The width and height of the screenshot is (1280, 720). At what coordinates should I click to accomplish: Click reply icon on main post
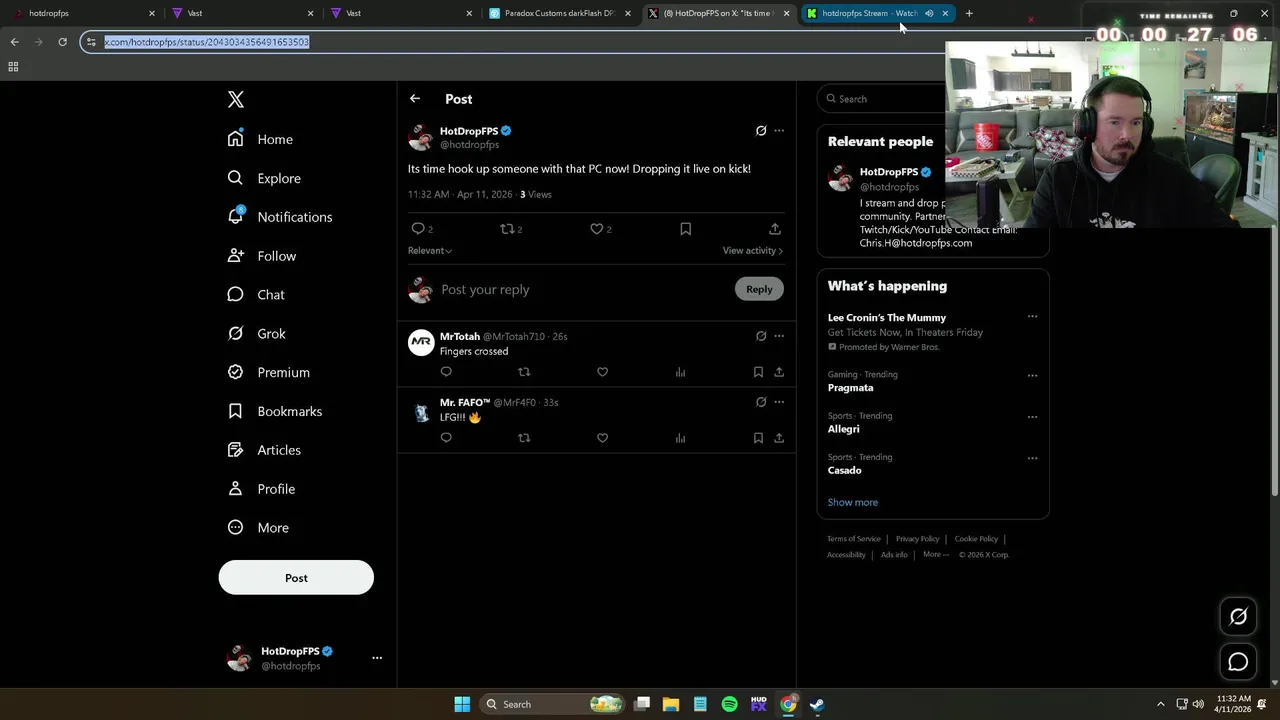(x=418, y=229)
